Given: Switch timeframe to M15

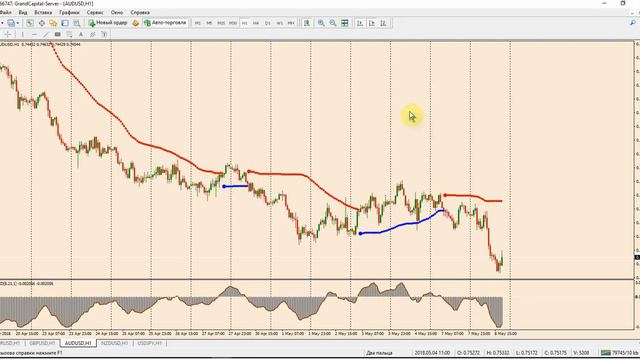Looking at the screenshot, I should [x=221, y=23].
